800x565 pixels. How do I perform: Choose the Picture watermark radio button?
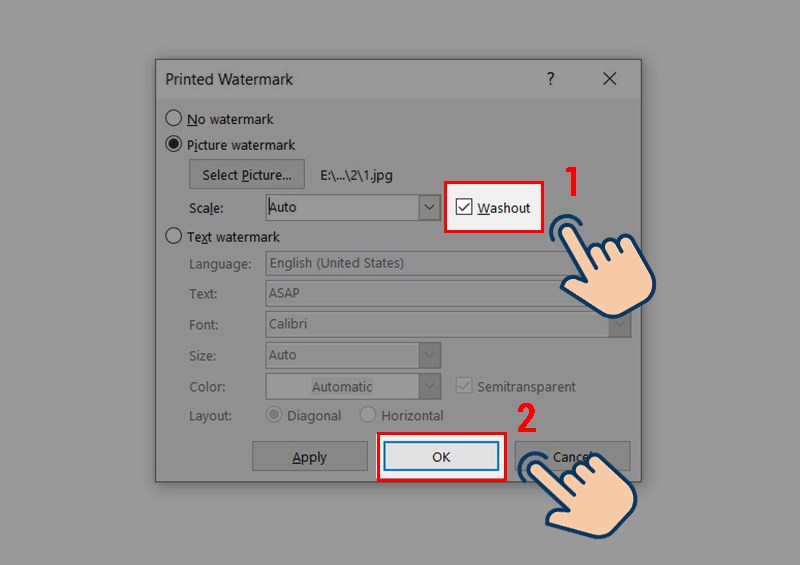173,144
